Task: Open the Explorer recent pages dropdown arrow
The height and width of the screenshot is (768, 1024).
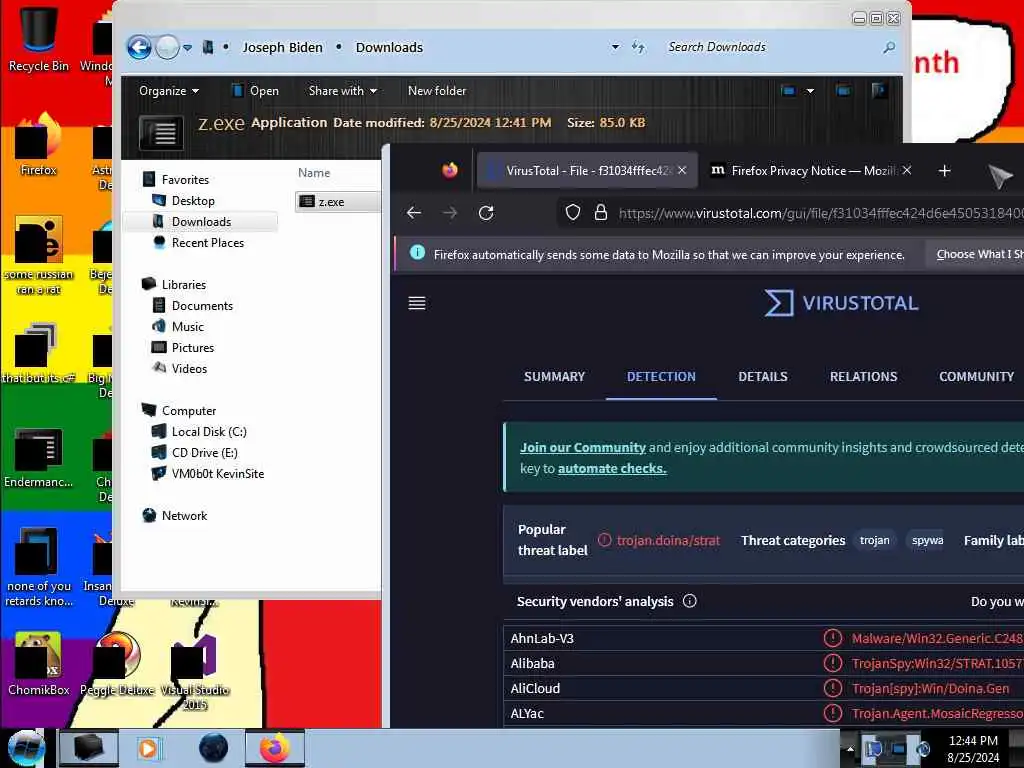Action: pos(187,48)
